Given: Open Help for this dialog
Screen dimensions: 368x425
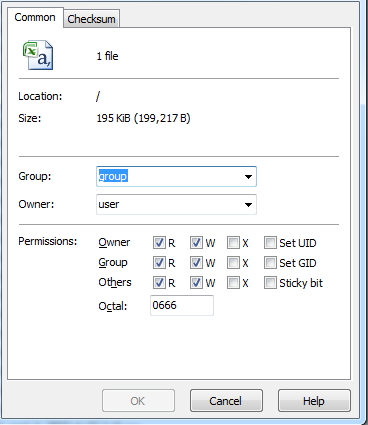Looking at the screenshot, I should (314, 401).
